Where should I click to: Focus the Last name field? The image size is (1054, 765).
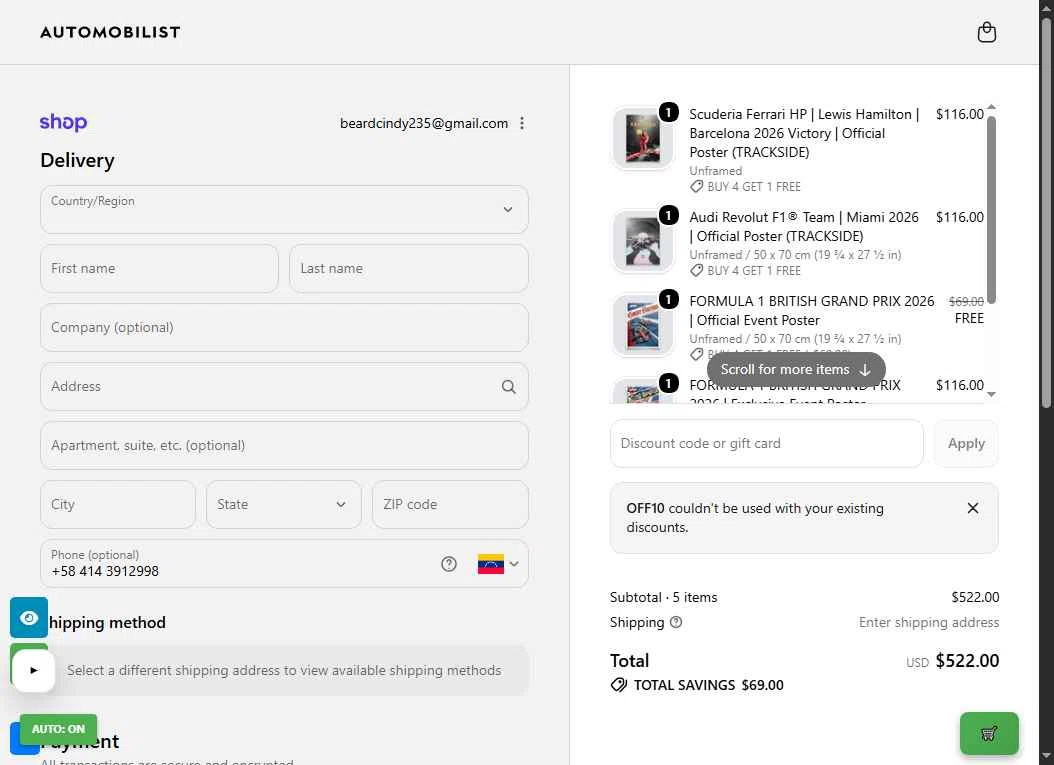pyautogui.click(x=409, y=268)
